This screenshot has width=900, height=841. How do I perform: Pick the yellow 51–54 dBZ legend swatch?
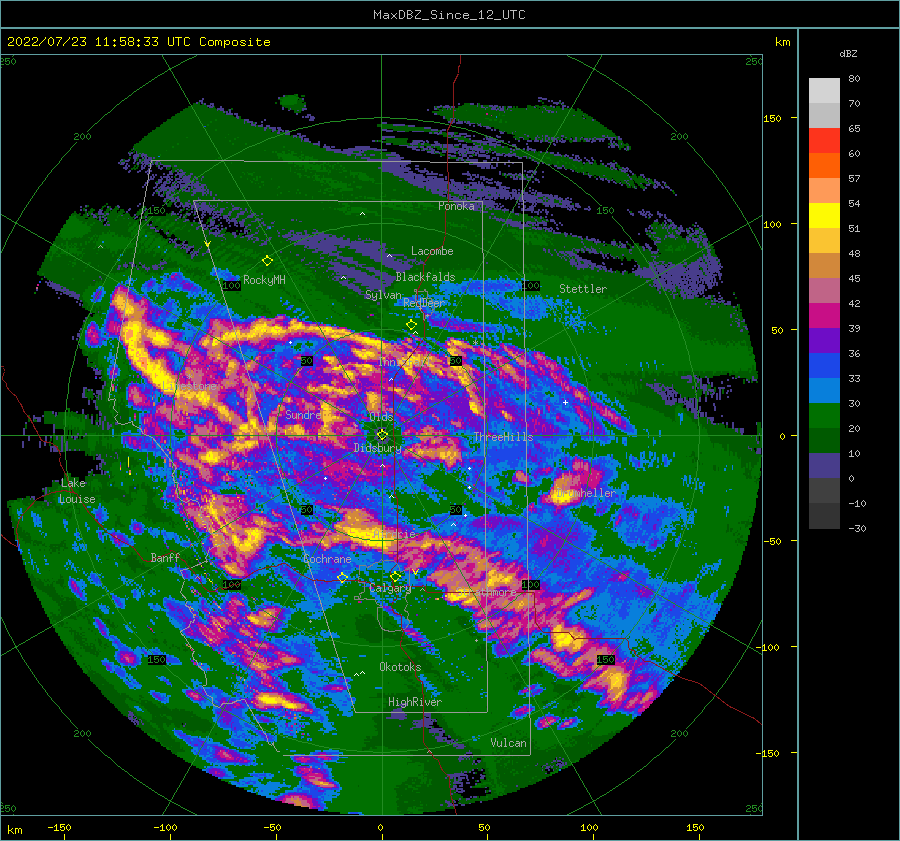(x=824, y=216)
